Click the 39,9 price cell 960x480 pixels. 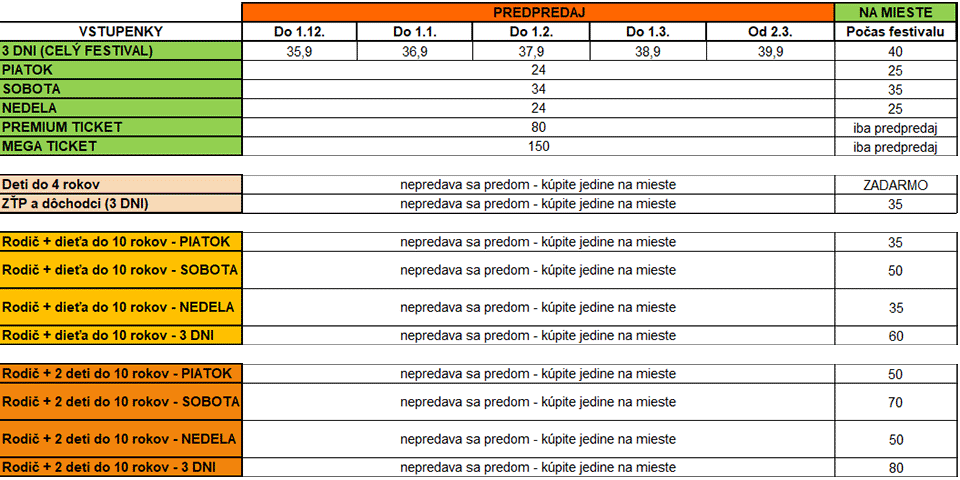(770, 51)
